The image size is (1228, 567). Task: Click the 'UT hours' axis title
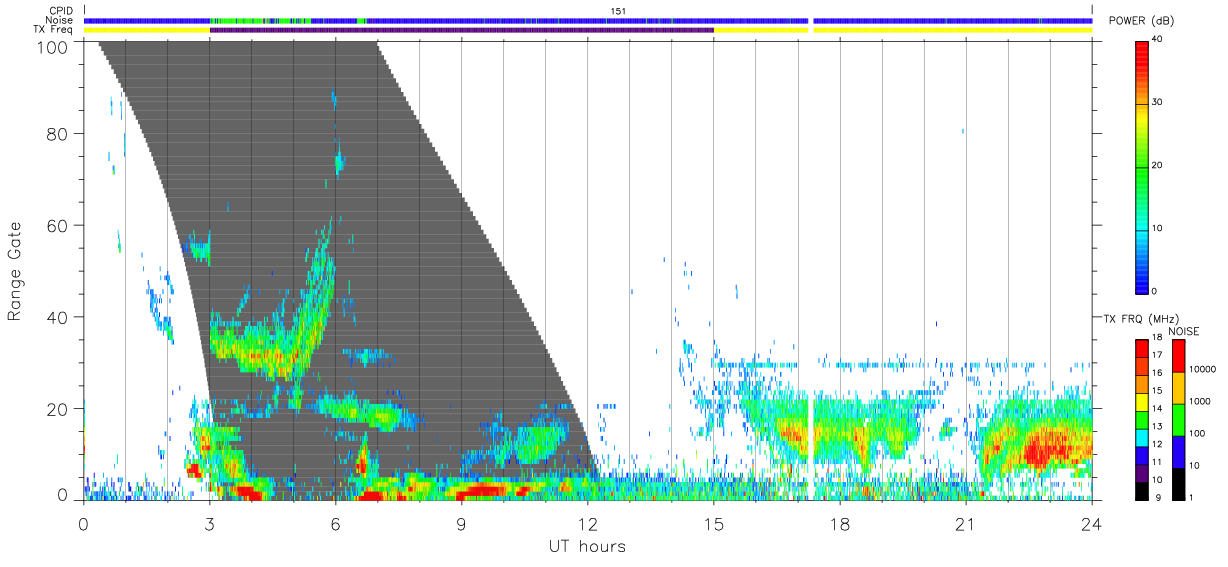coord(587,546)
